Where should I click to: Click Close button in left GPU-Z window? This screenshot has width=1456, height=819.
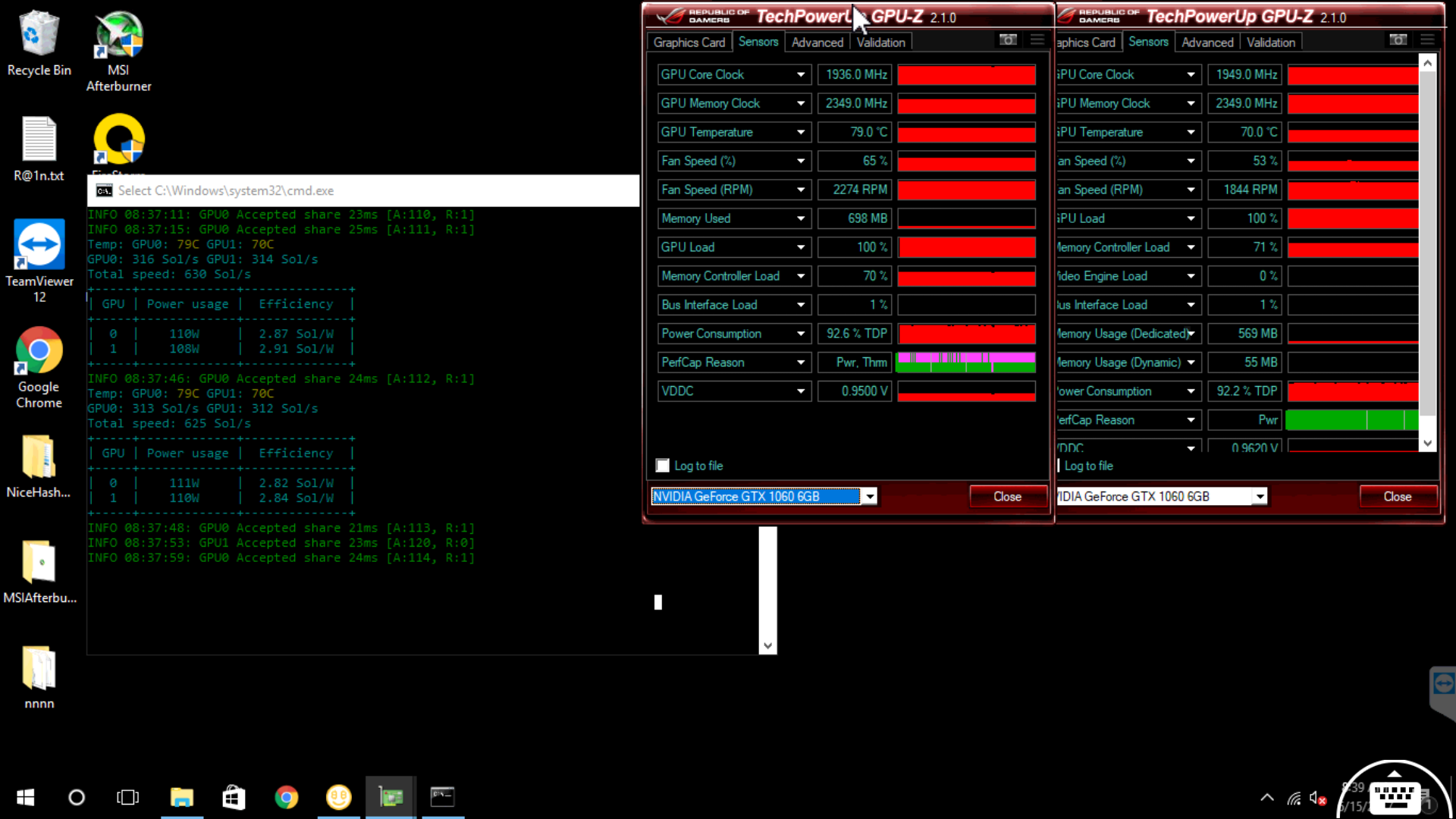1007,497
